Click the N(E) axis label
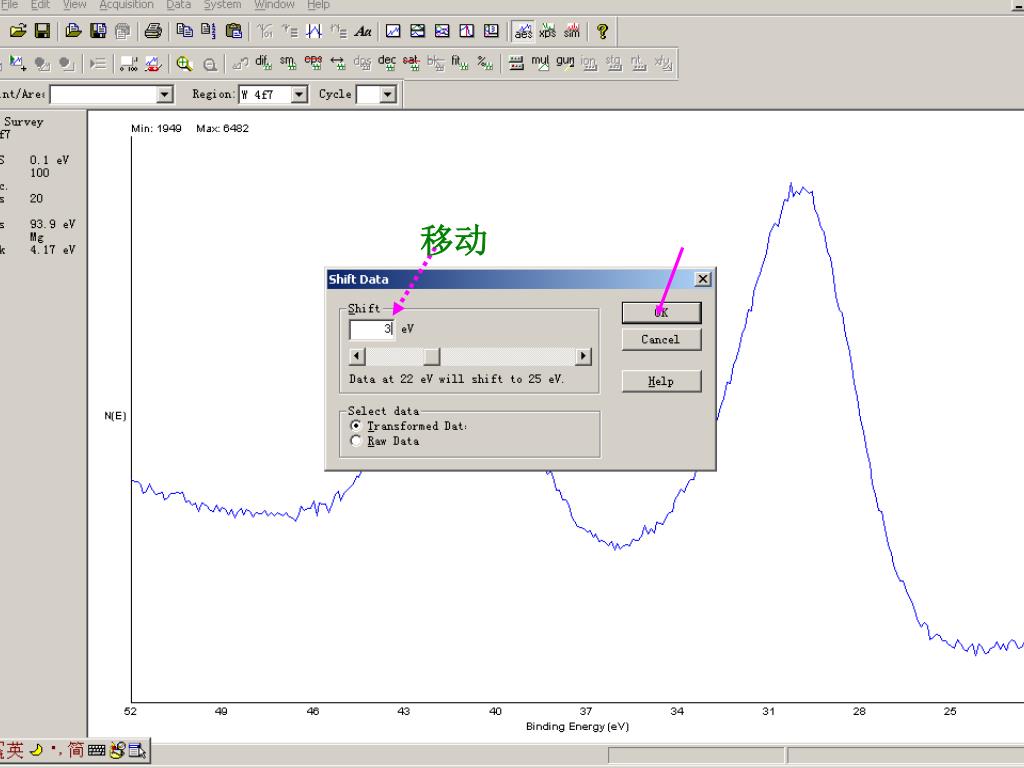The height and width of the screenshot is (768, 1024). pos(115,416)
